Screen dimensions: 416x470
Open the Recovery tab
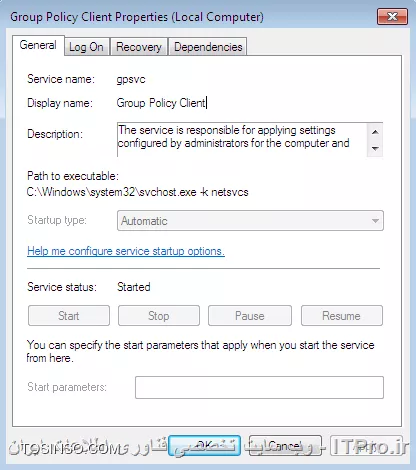pyautogui.click(x=139, y=47)
